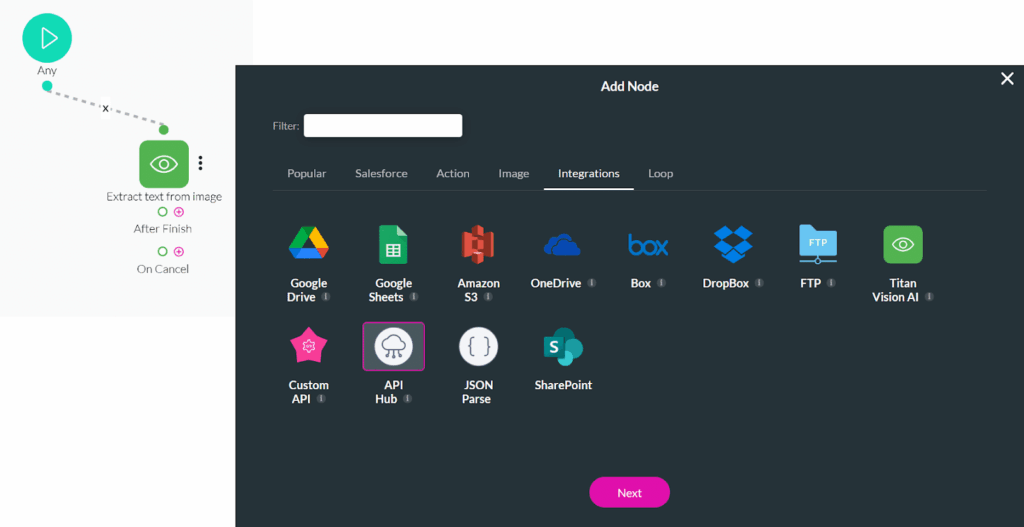Click the 'After Finish' label
1024x527 pixels.
click(163, 229)
